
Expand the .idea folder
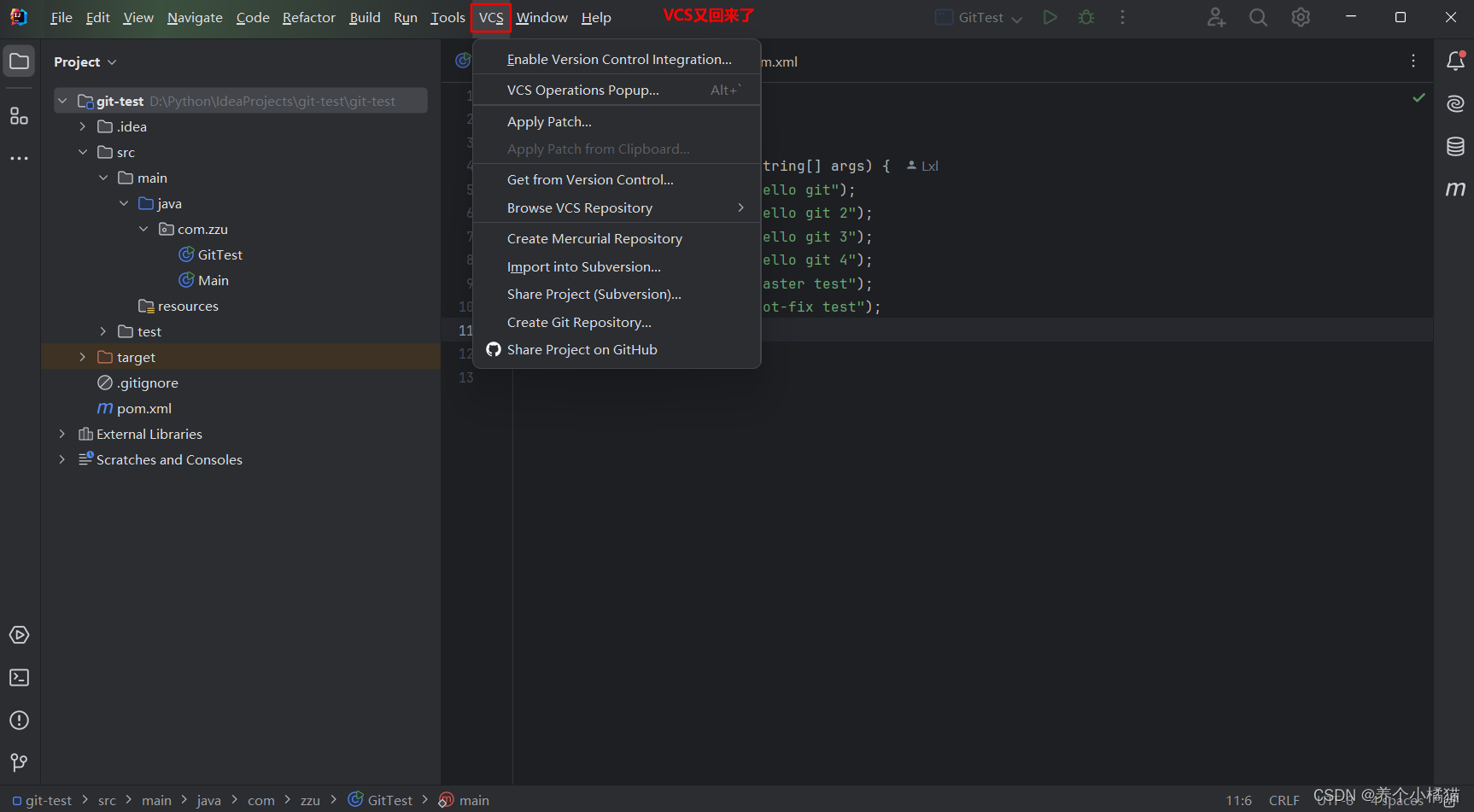pyautogui.click(x=83, y=126)
